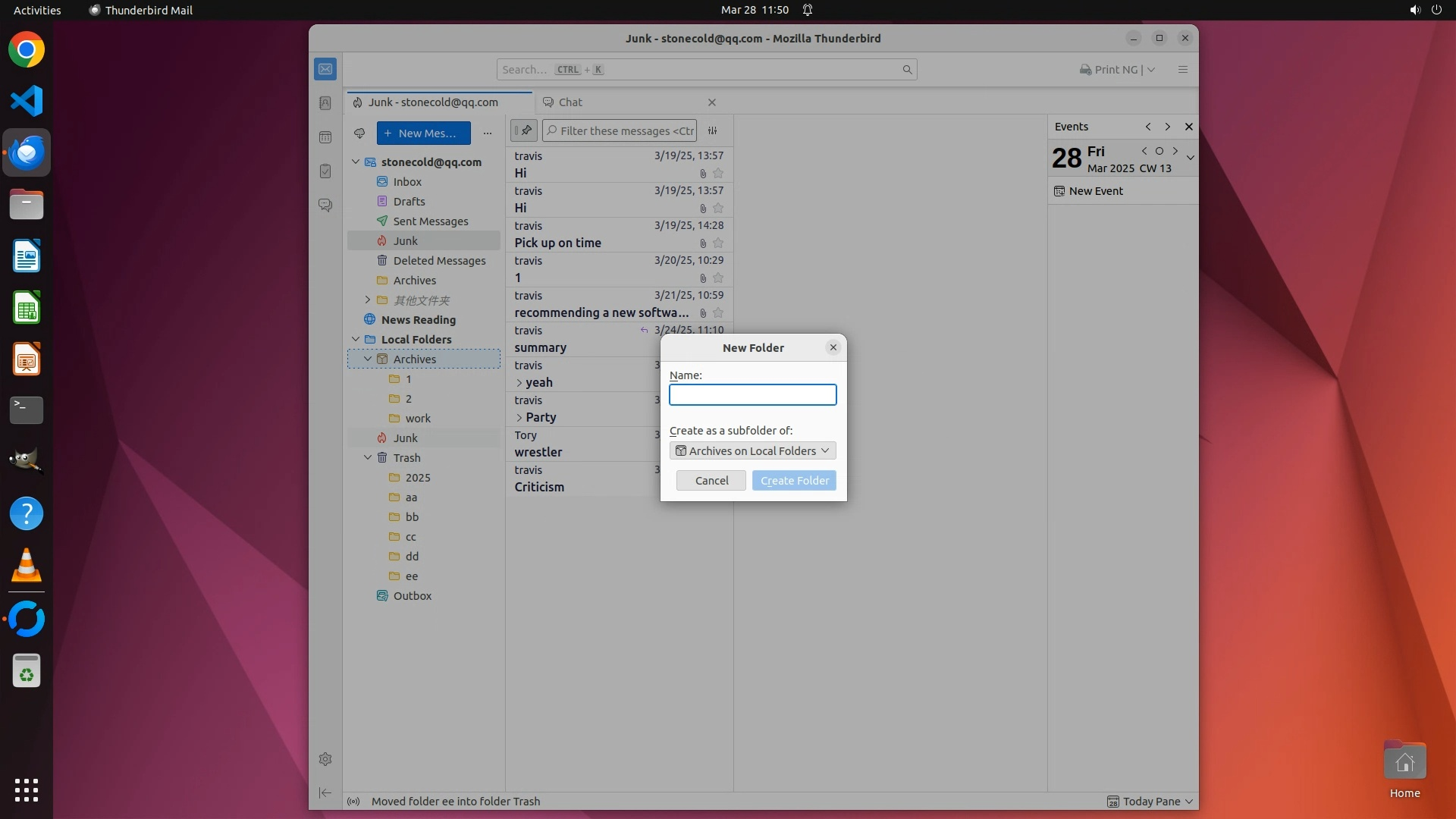1456x819 pixels.
Task: Open the Tasks sidebar icon
Action: click(325, 171)
